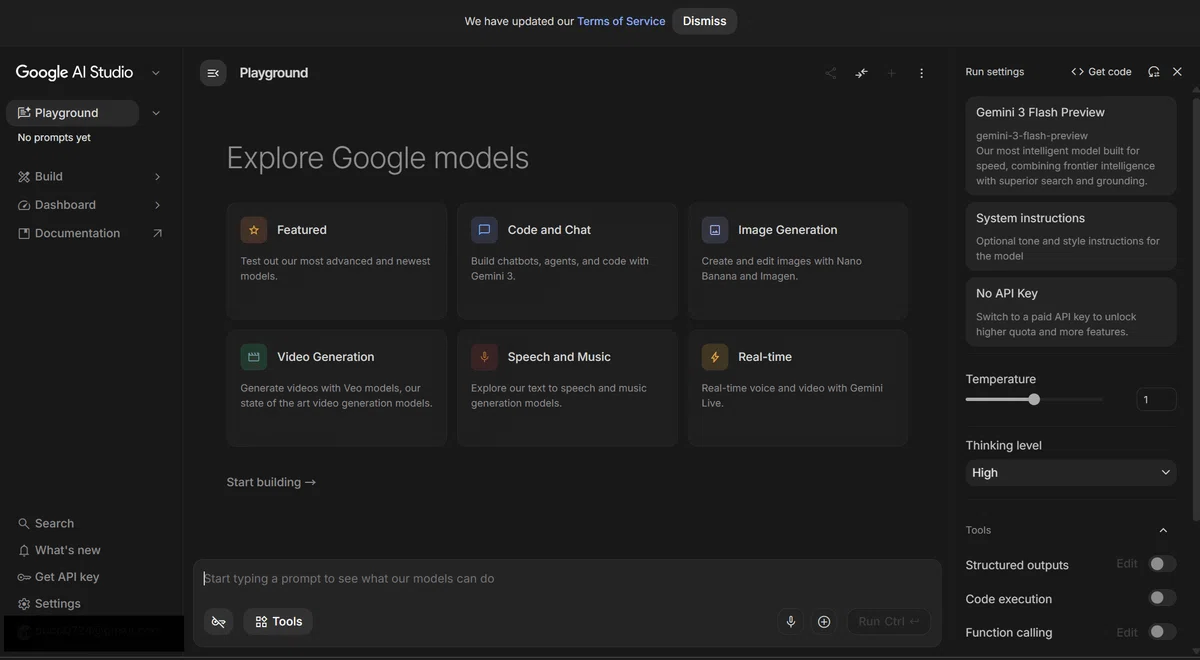Open the Terms of Service link

pos(621,21)
